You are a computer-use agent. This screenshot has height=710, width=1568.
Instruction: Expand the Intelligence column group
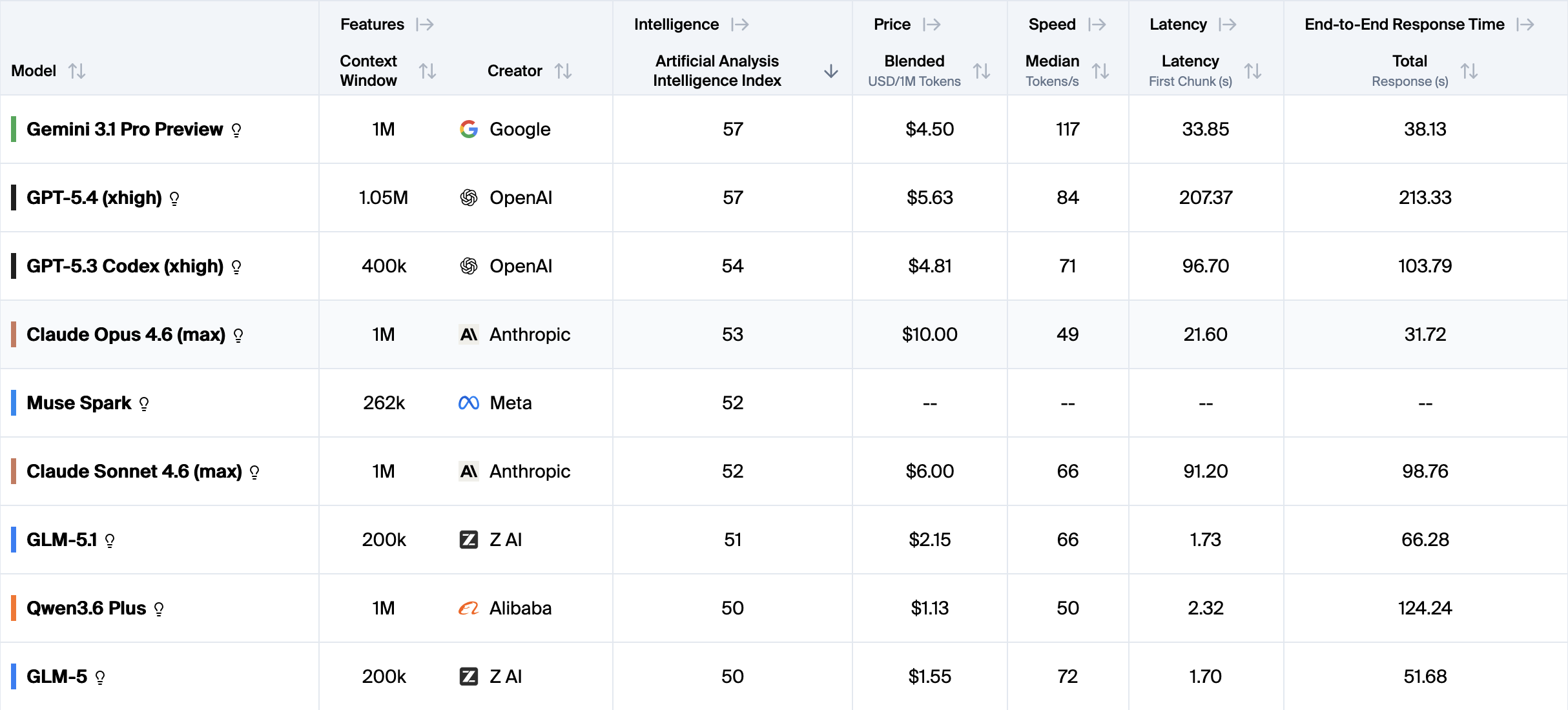click(x=739, y=25)
